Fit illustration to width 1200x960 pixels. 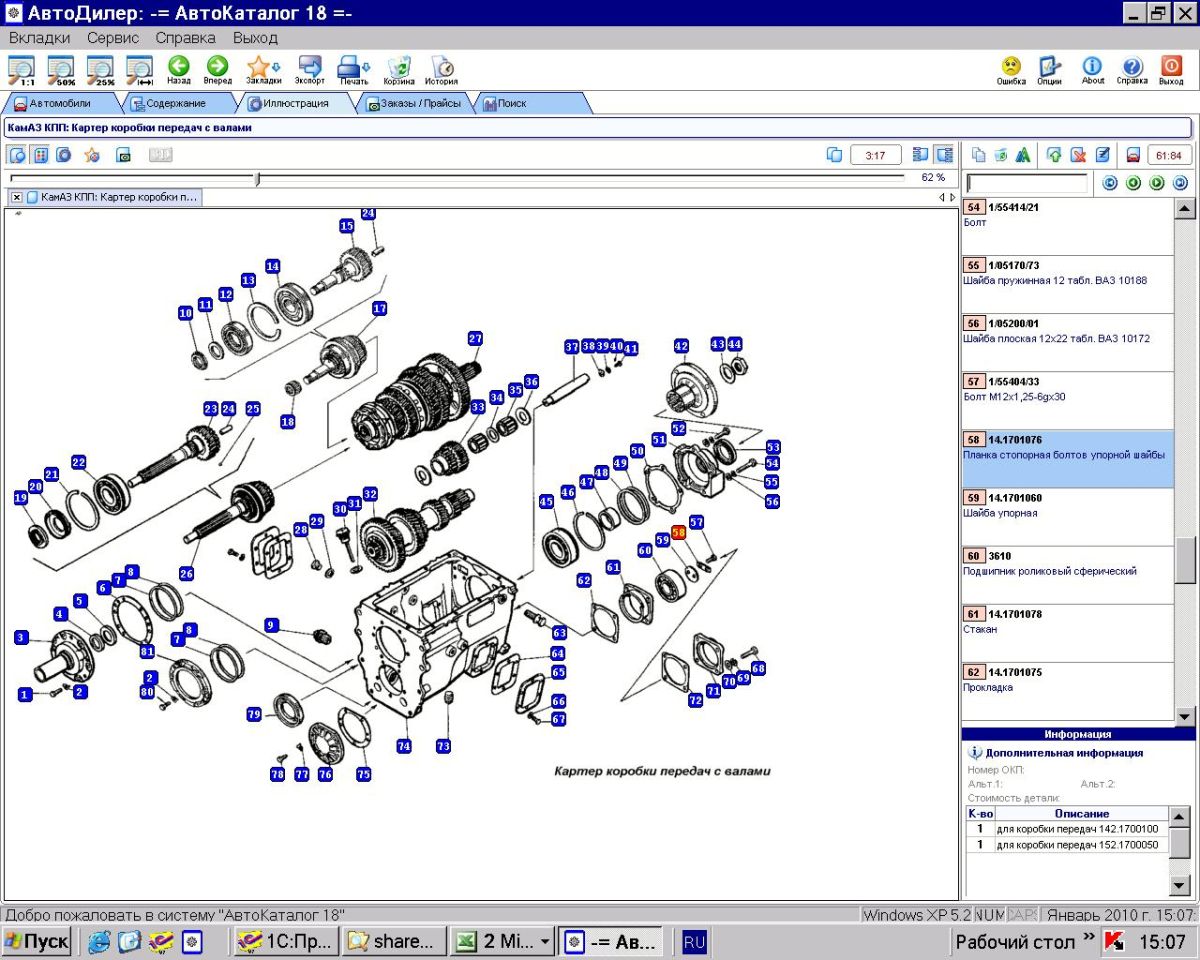point(140,70)
